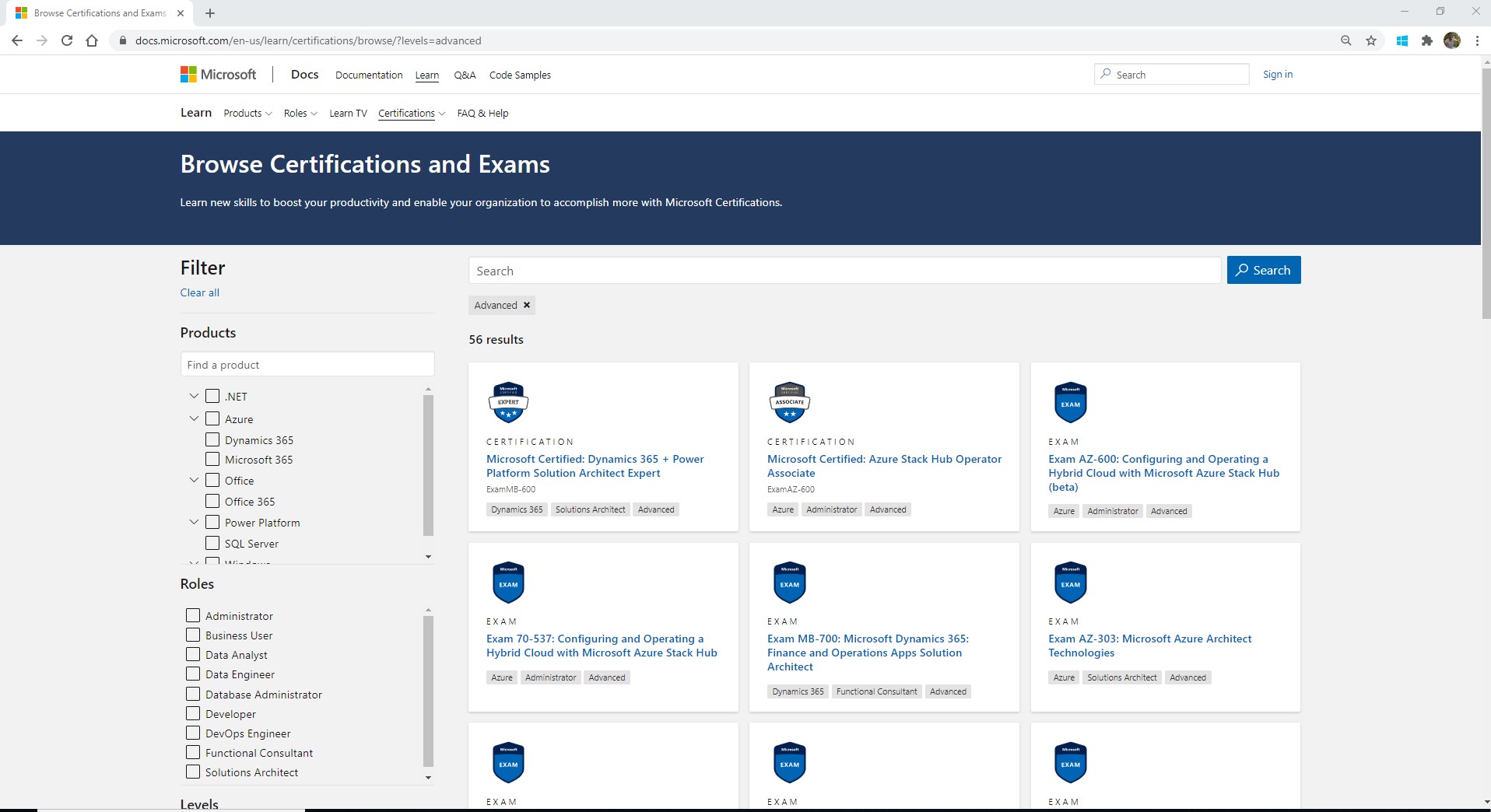Screen dimensions: 1491x812
Task: Open the Roles dropdown menu
Action: tap(300, 114)
